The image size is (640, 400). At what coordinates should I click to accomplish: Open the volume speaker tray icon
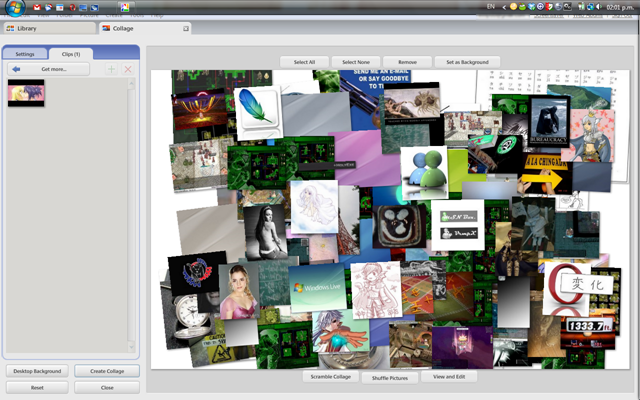pyautogui.click(x=599, y=7)
